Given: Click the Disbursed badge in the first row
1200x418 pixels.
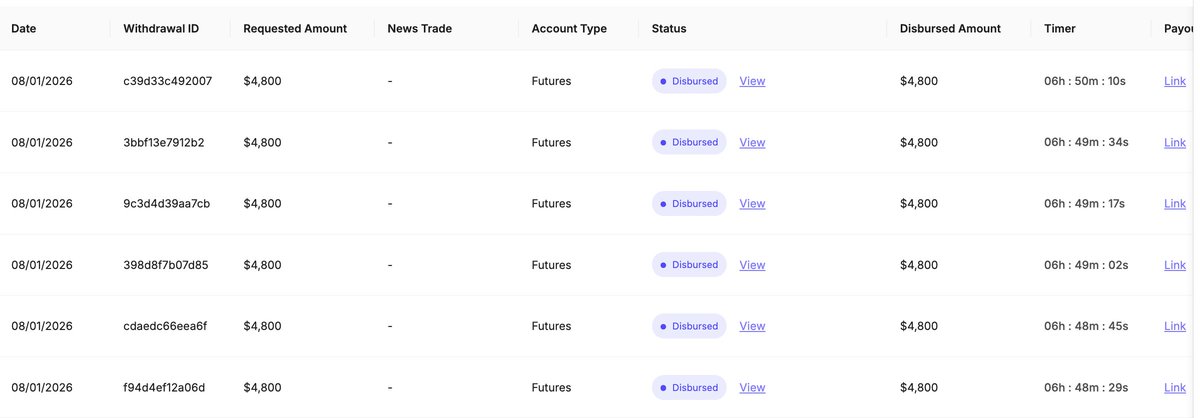Looking at the screenshot, I should (689, 81).
